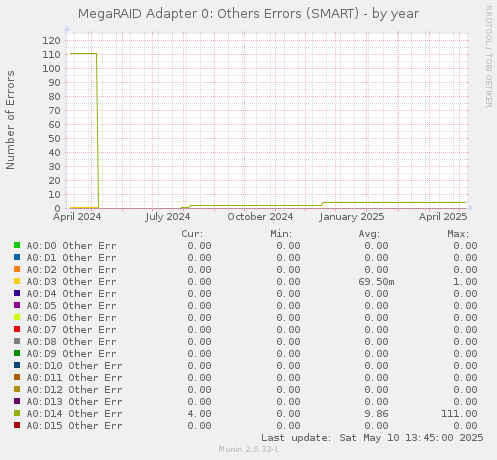Click the A0:D8 gray legend color swatch

(17, 341)
